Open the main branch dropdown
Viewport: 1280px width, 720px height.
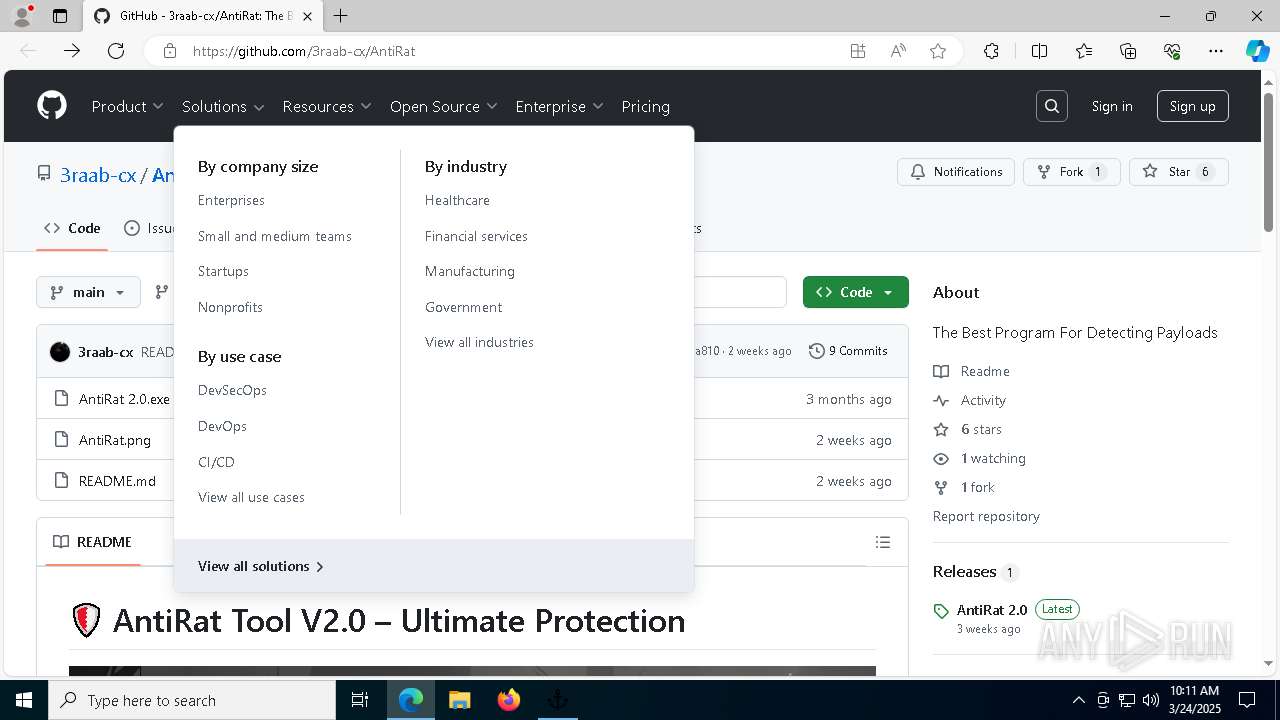(88, 292)
